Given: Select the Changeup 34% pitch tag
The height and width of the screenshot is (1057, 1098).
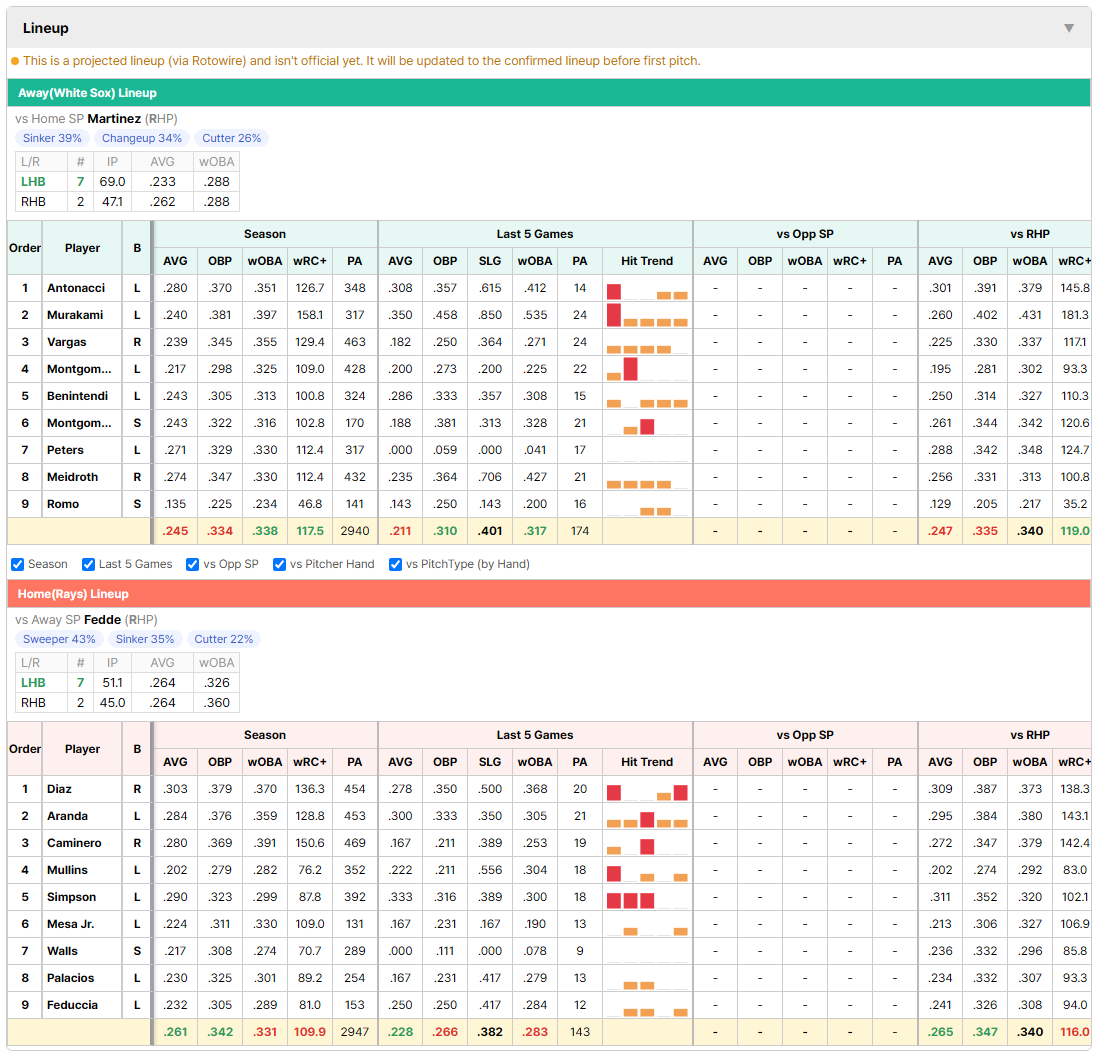Looking at the screenshot, I should click(x=142, y=138).
